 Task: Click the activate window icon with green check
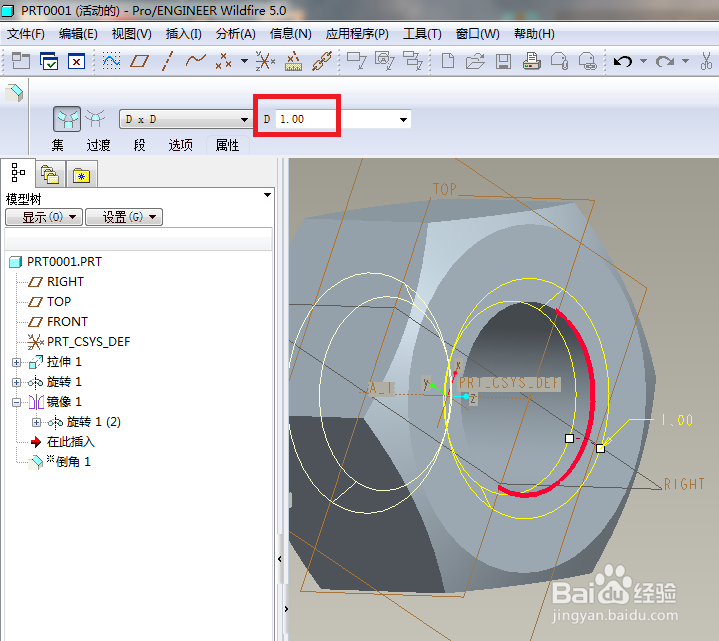(49, 61)
